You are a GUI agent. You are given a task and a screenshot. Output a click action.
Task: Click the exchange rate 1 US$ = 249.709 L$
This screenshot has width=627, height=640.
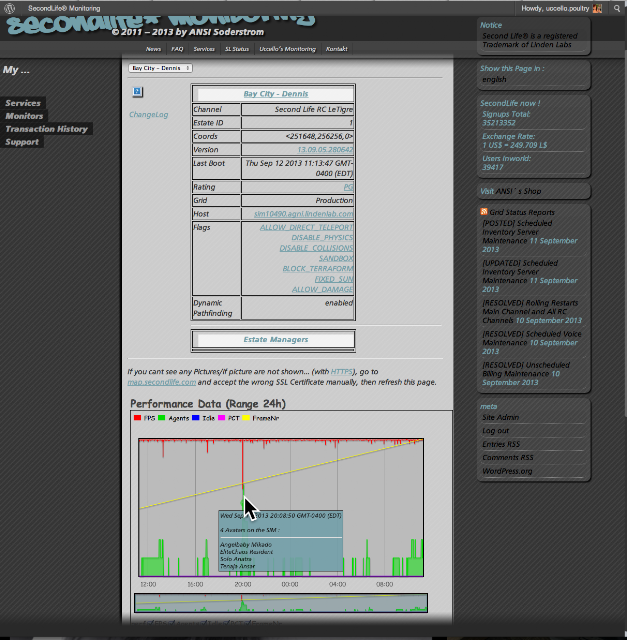click(514, 145)
